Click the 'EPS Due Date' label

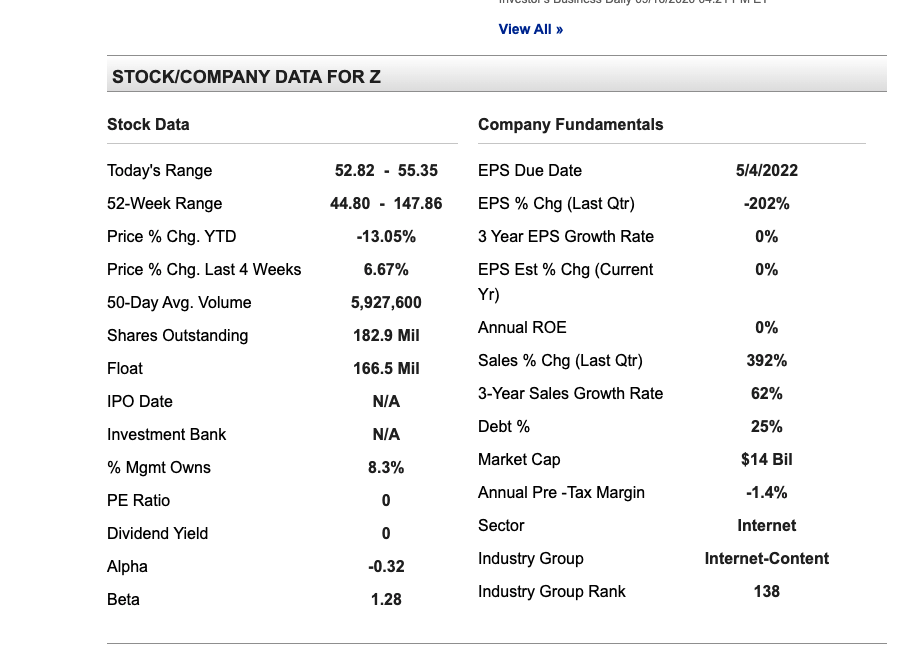(x=530, y=171)
